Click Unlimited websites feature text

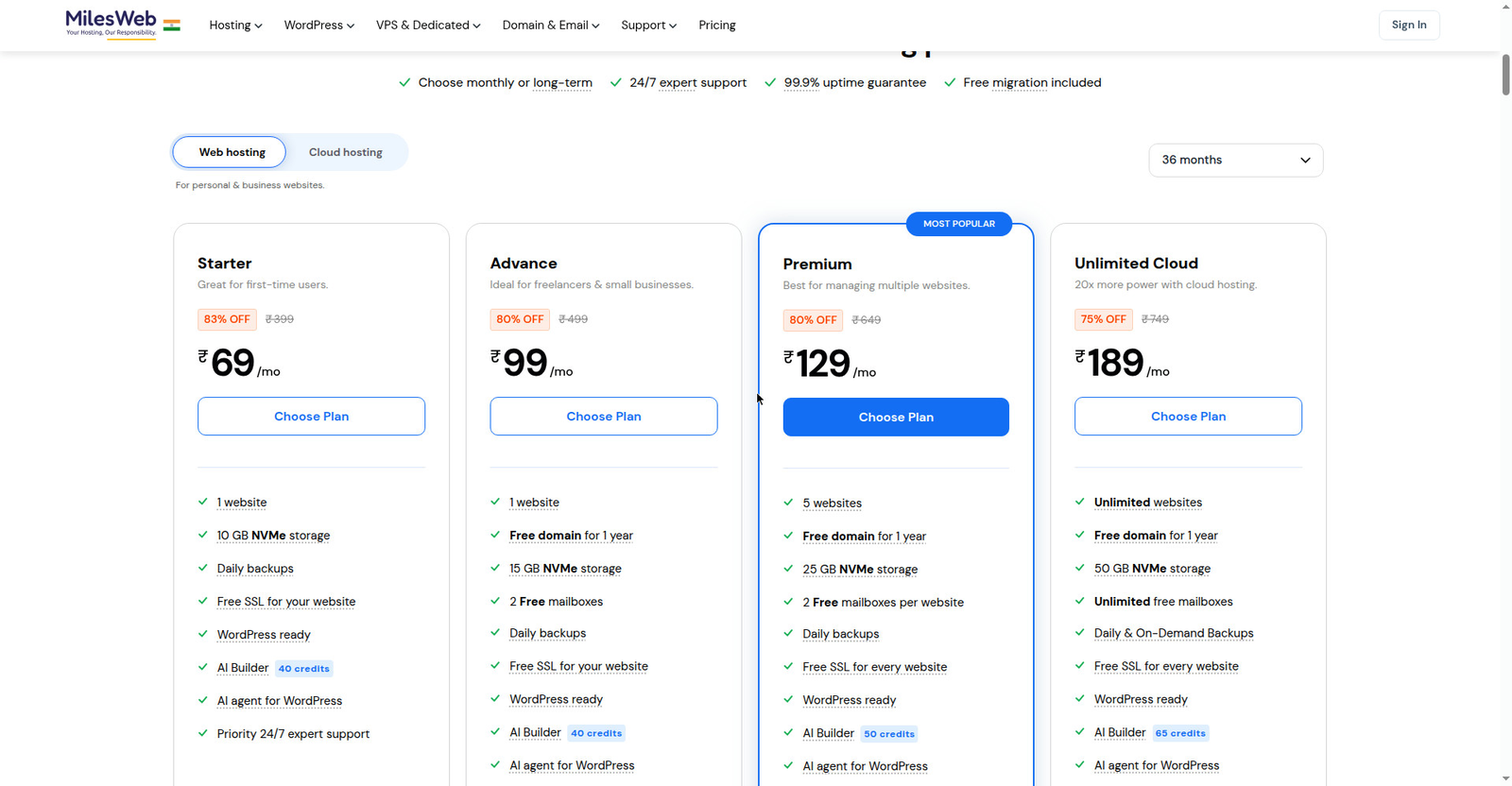click(x=1148, y=503)
